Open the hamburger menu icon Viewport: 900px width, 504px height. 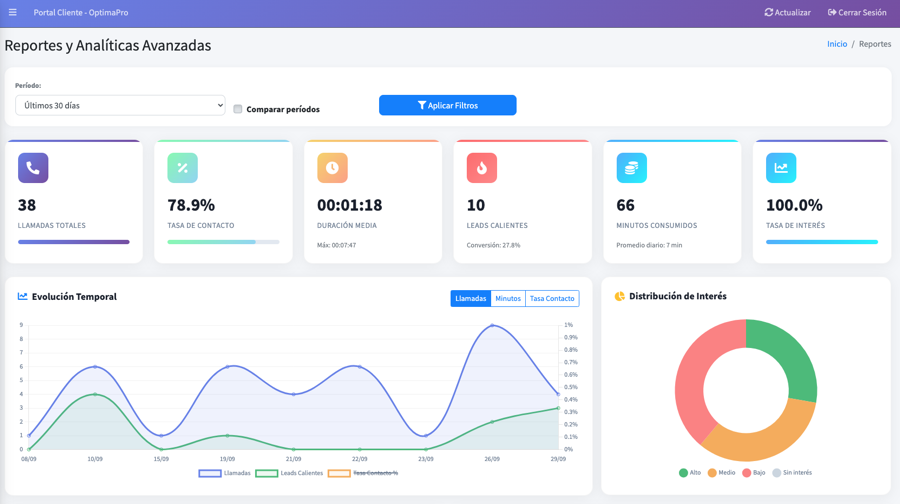[x=13, y=13]
